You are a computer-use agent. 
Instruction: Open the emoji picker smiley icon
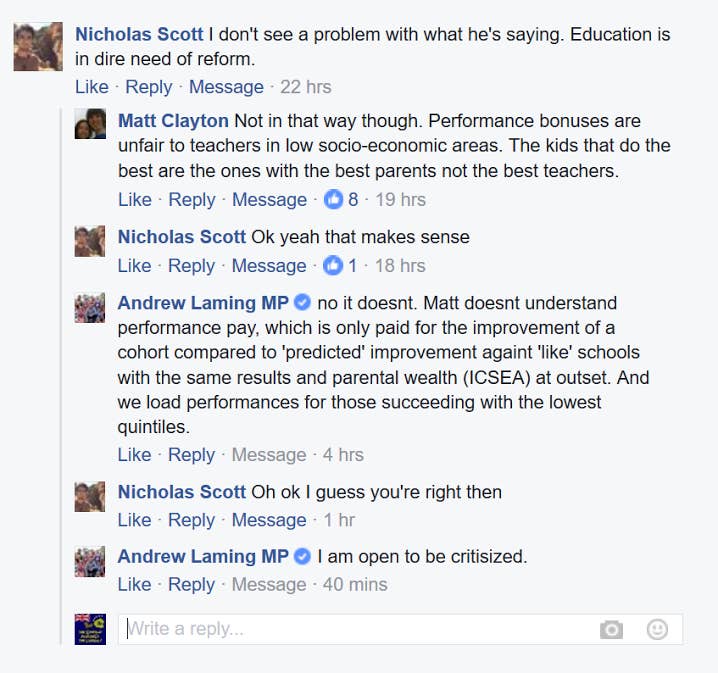click(657, 629)
